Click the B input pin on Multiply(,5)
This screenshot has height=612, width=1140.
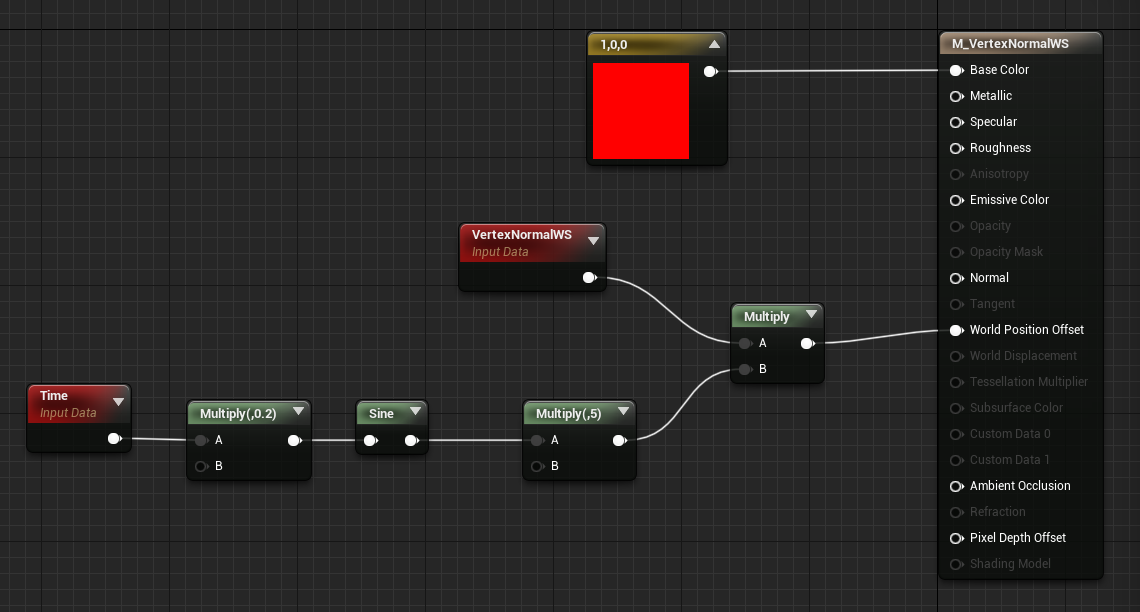point(537,466)
